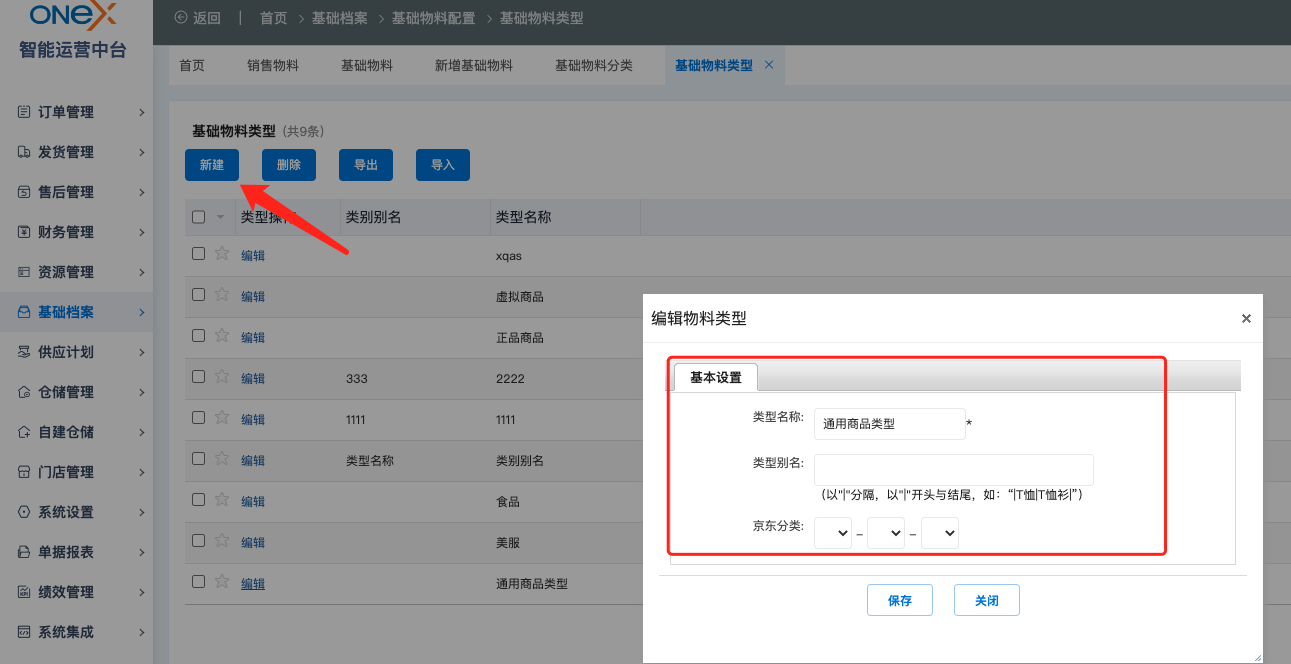The width and height of the screenshot is (1291, 664).
Task: Click the 财务管理 yen icon
Action: coord(24,232)
